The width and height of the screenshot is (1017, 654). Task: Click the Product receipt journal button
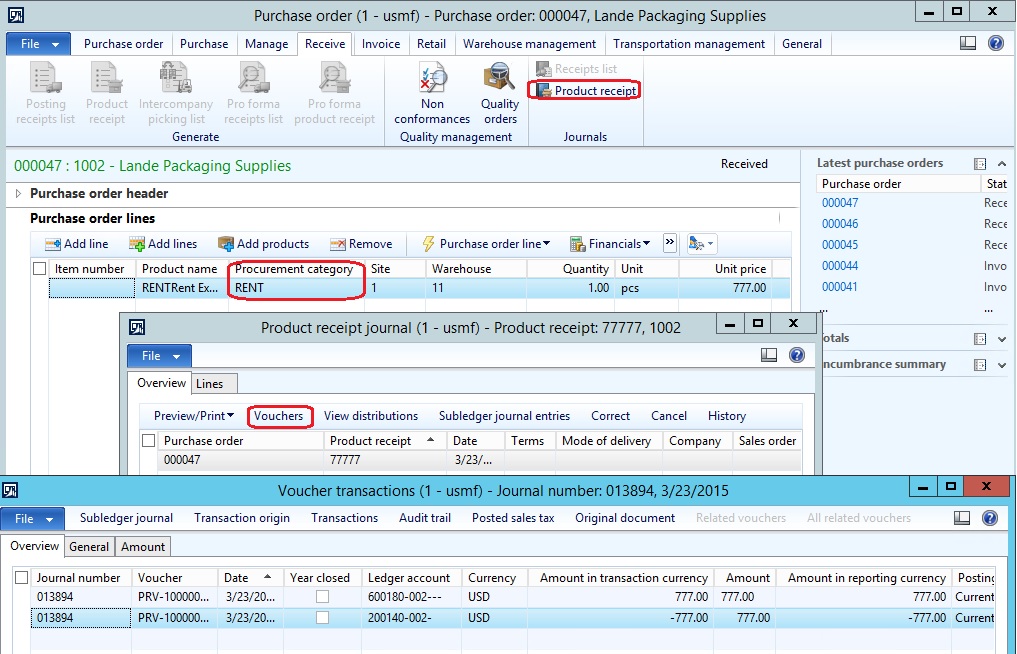tap(586, 91)
